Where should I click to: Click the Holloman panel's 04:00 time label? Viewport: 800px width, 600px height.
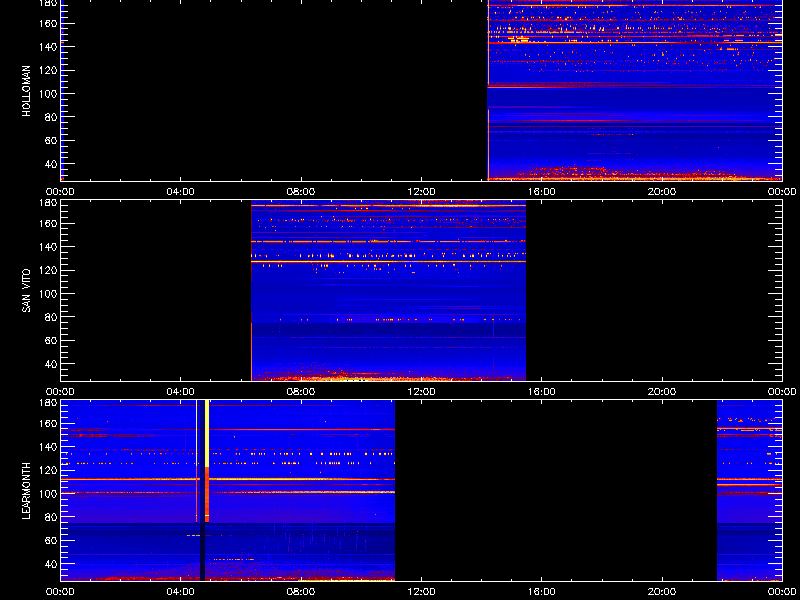click(181, 192)
